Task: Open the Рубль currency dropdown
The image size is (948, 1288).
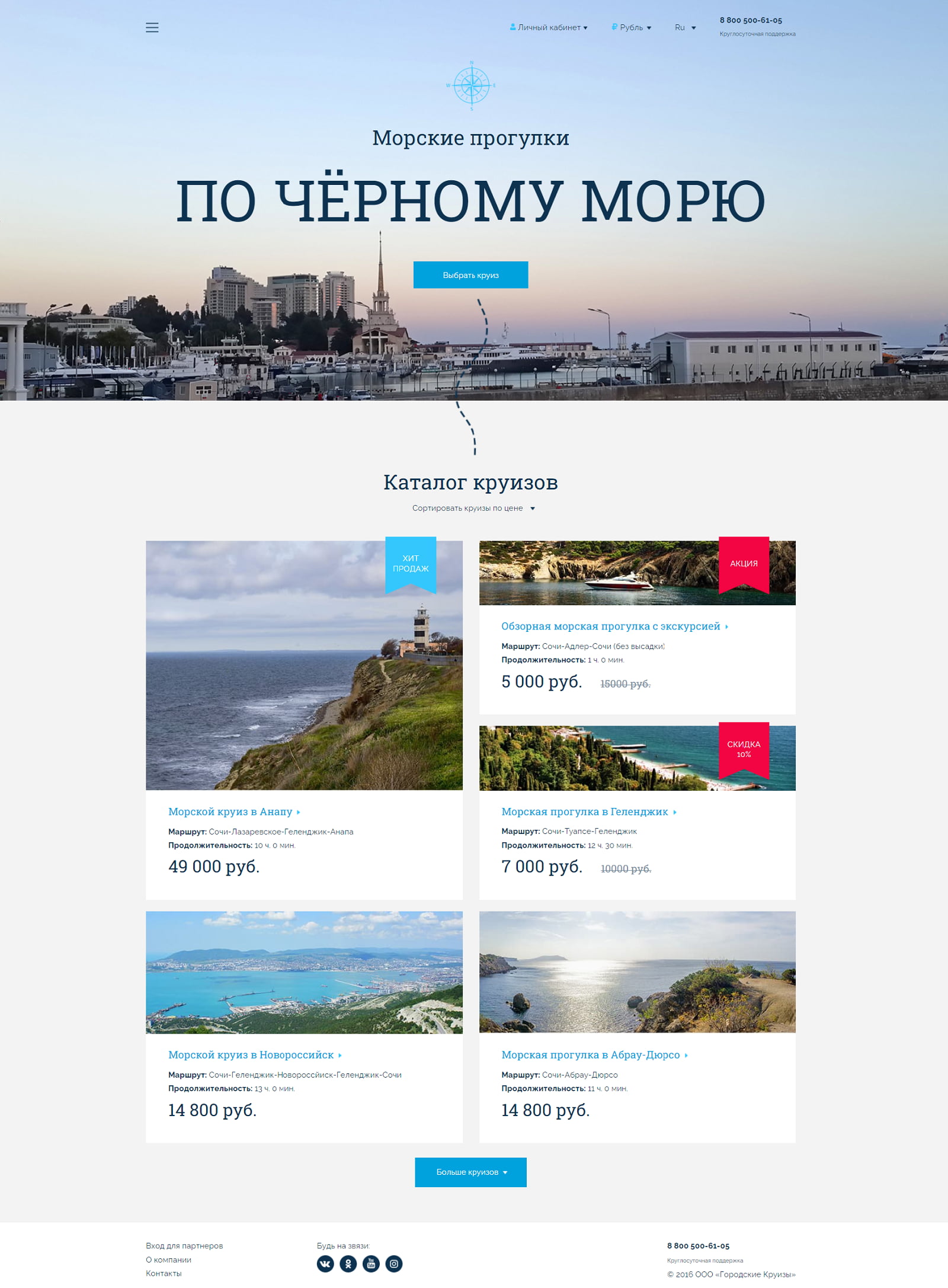Action: pos(632,27)
